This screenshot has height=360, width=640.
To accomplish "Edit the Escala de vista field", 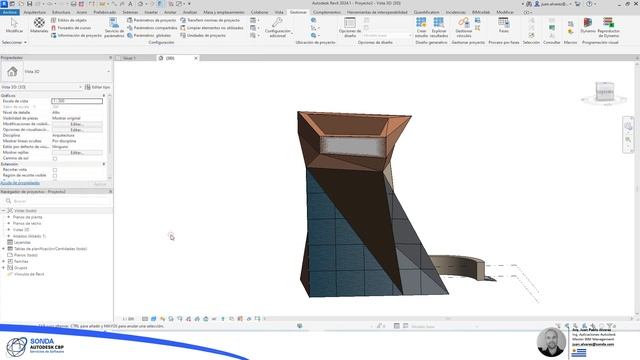I will 77,101.
